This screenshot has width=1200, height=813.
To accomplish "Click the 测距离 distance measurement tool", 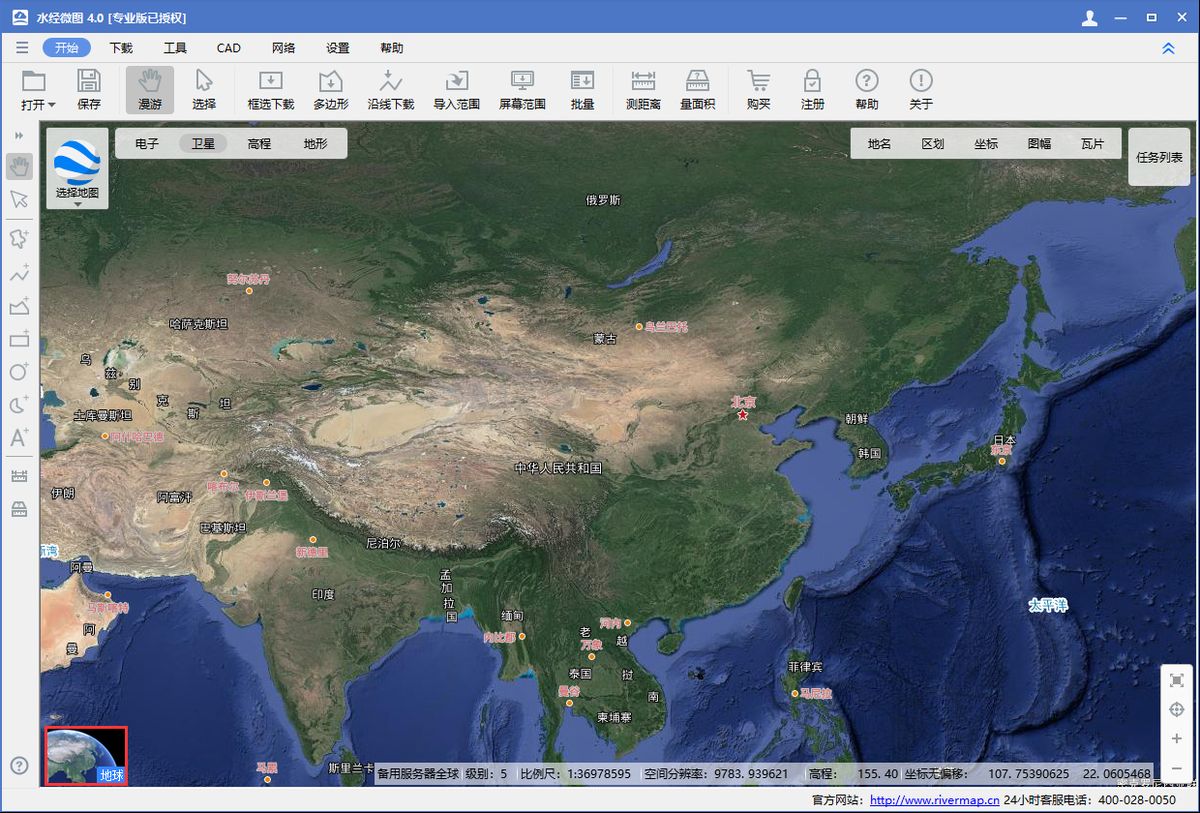I will click(x=643, y=89).
